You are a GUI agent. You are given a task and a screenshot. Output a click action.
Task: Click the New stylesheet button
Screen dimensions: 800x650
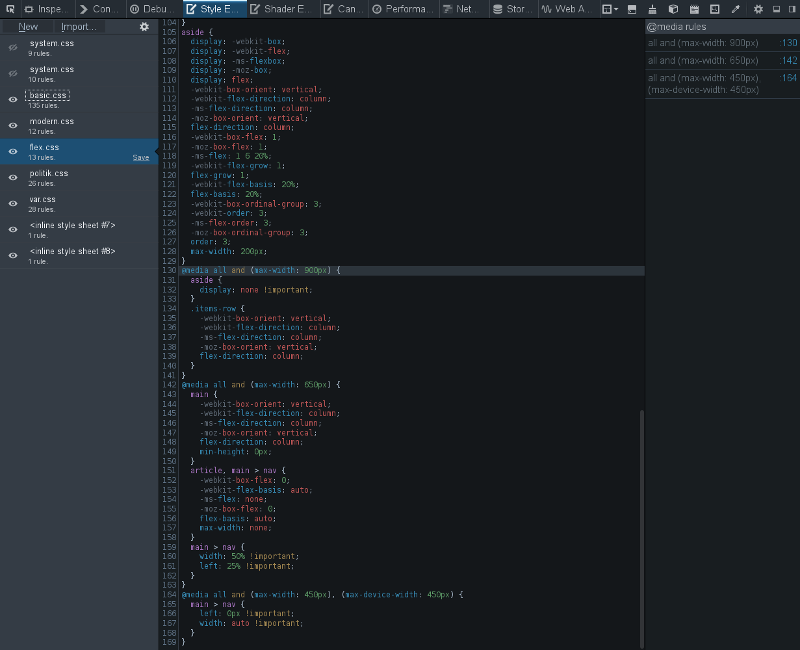click(28, 27)
